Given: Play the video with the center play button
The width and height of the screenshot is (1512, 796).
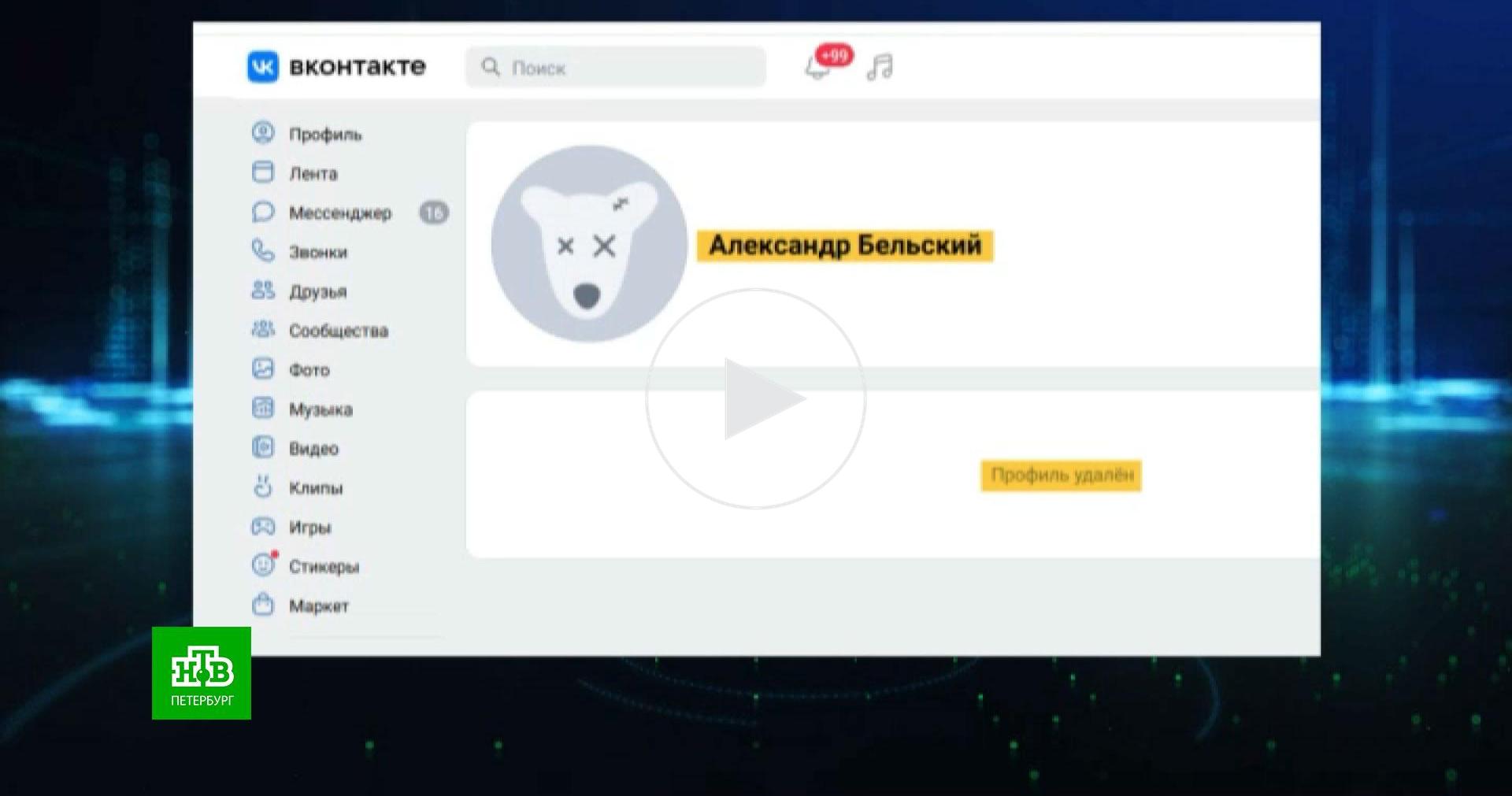Looking at the screenshot, I should pyautogui.click(x=756, y=398).
